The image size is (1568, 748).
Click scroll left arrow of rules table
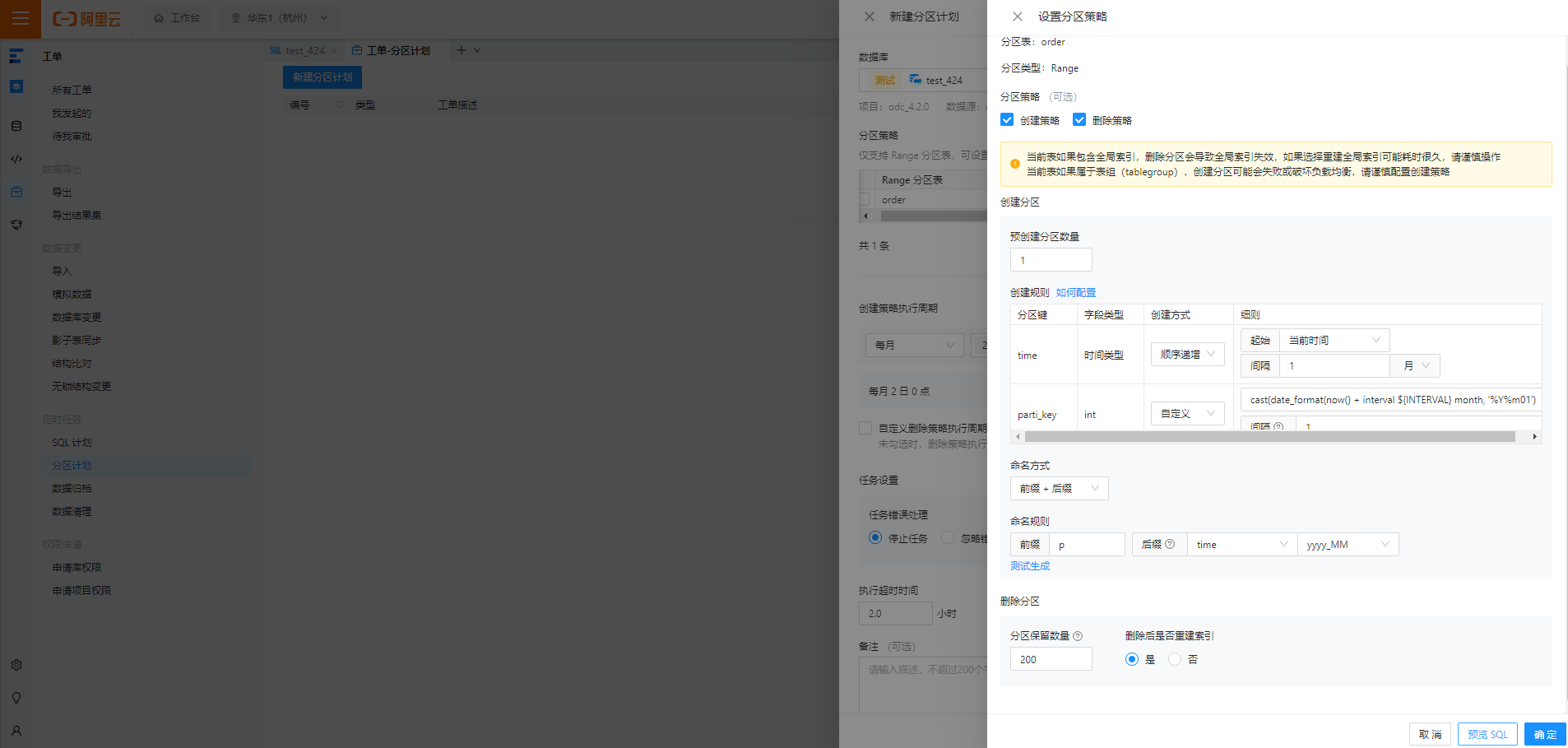click(x=1018, y=437)
